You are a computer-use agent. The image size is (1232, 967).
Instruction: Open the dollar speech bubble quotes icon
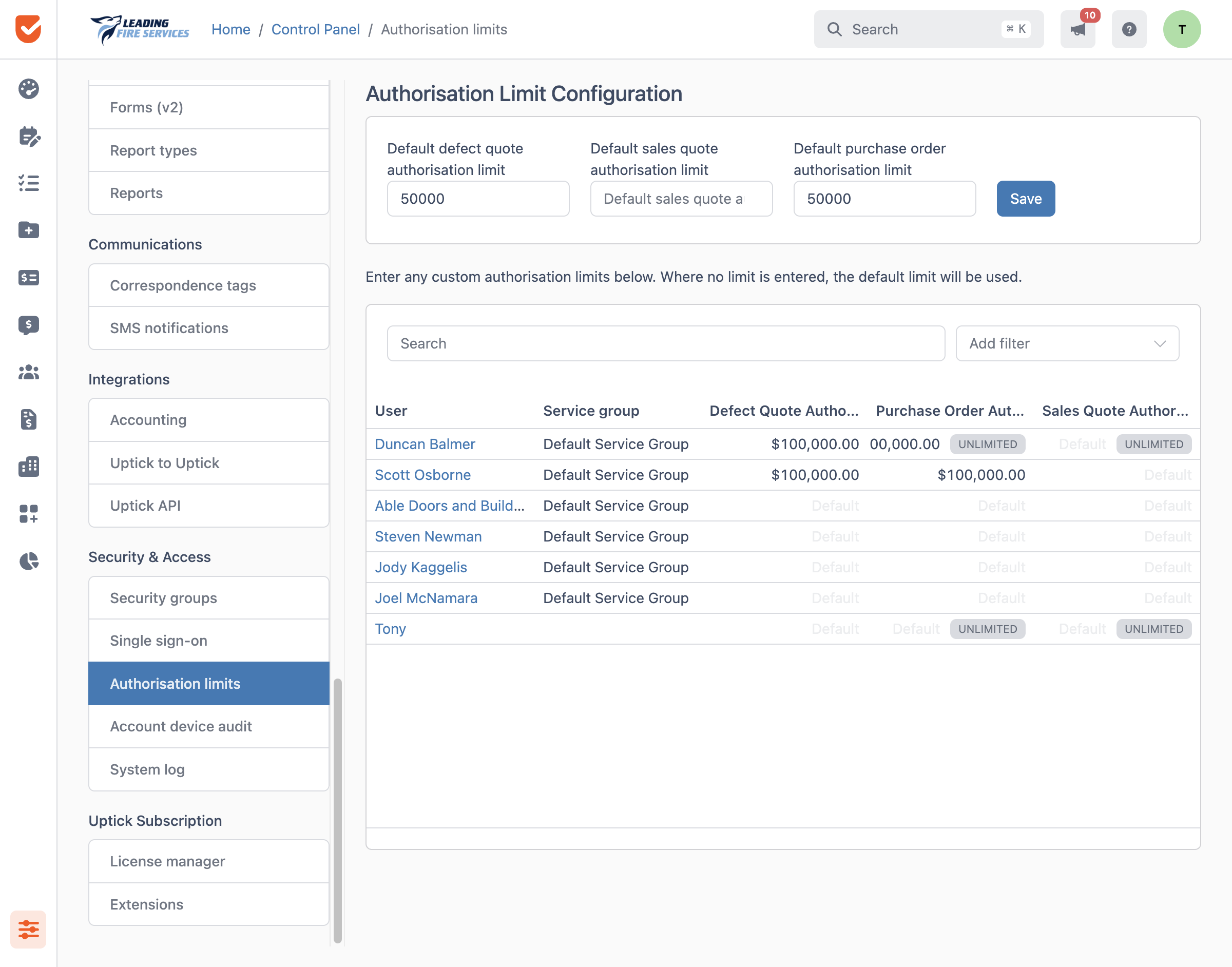pos(28,325)
